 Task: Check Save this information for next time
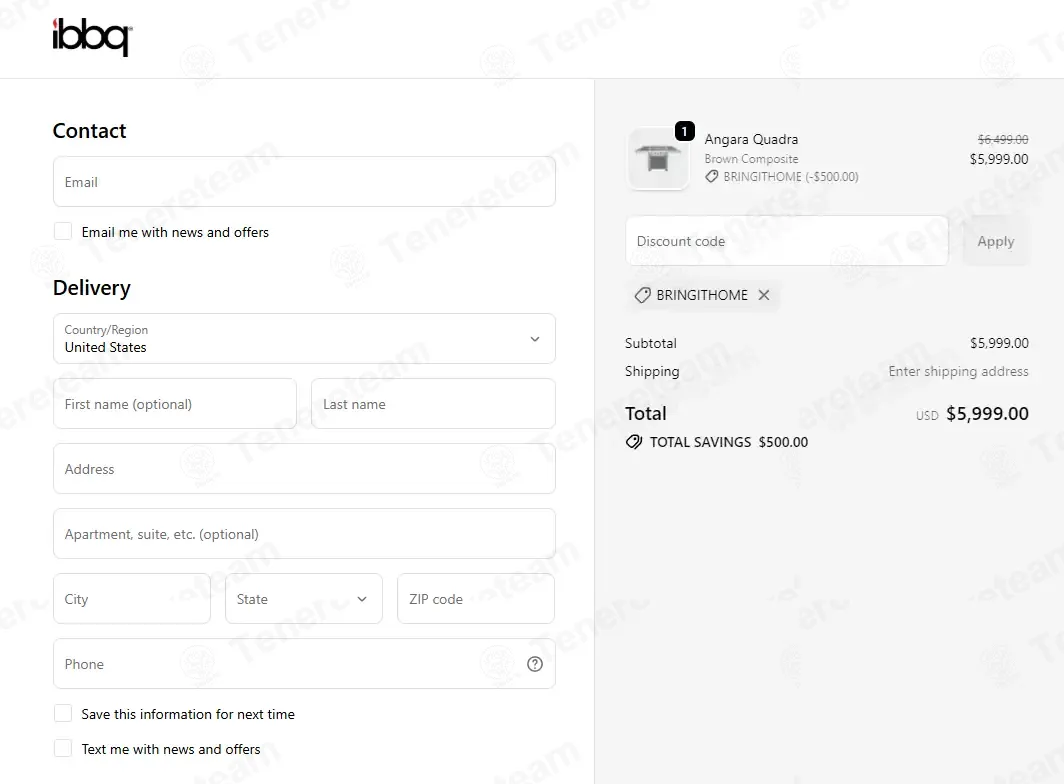(x=63, y=713)
